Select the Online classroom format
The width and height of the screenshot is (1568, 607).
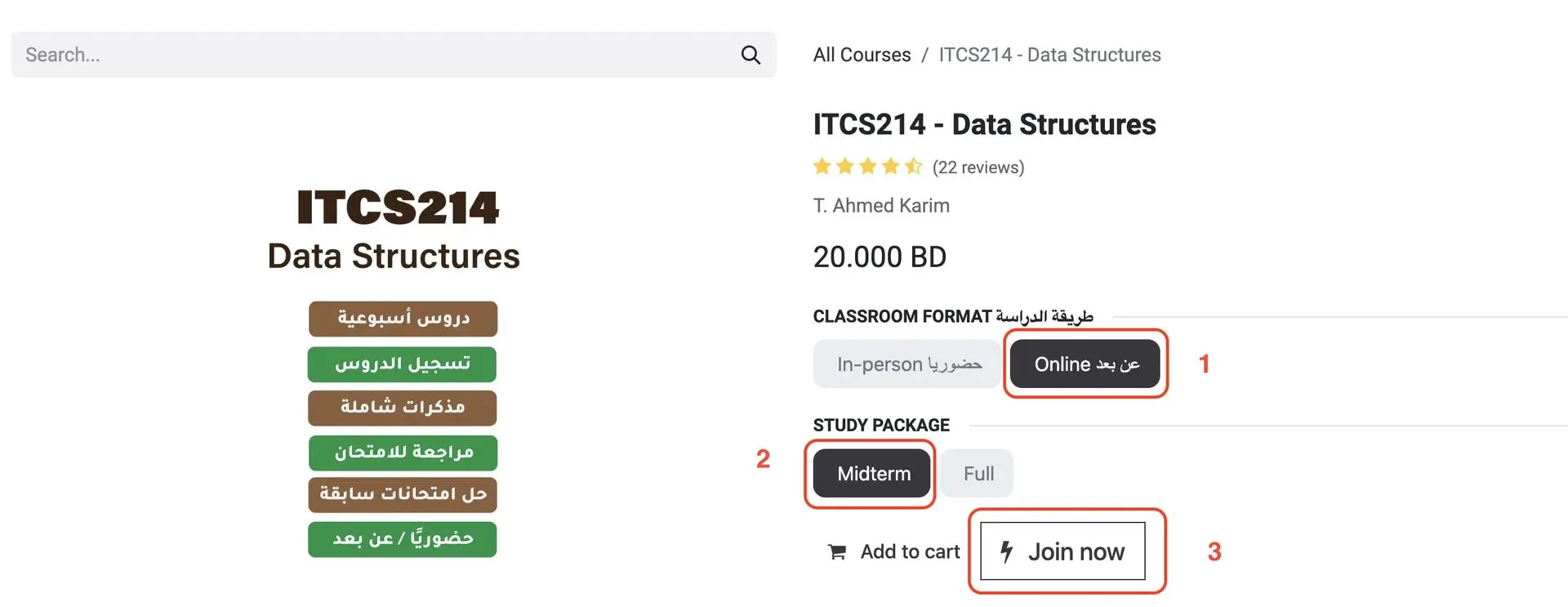[x=1085, y=364]
